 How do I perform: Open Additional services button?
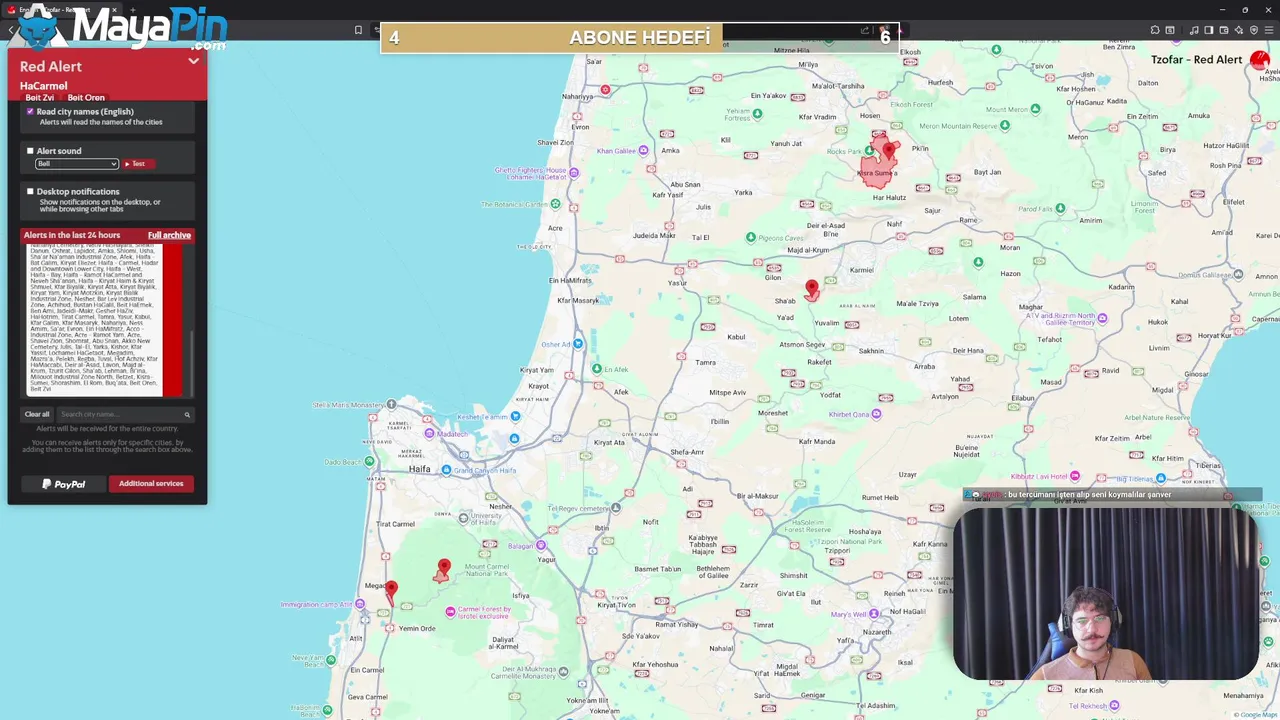tap(151, 484)
